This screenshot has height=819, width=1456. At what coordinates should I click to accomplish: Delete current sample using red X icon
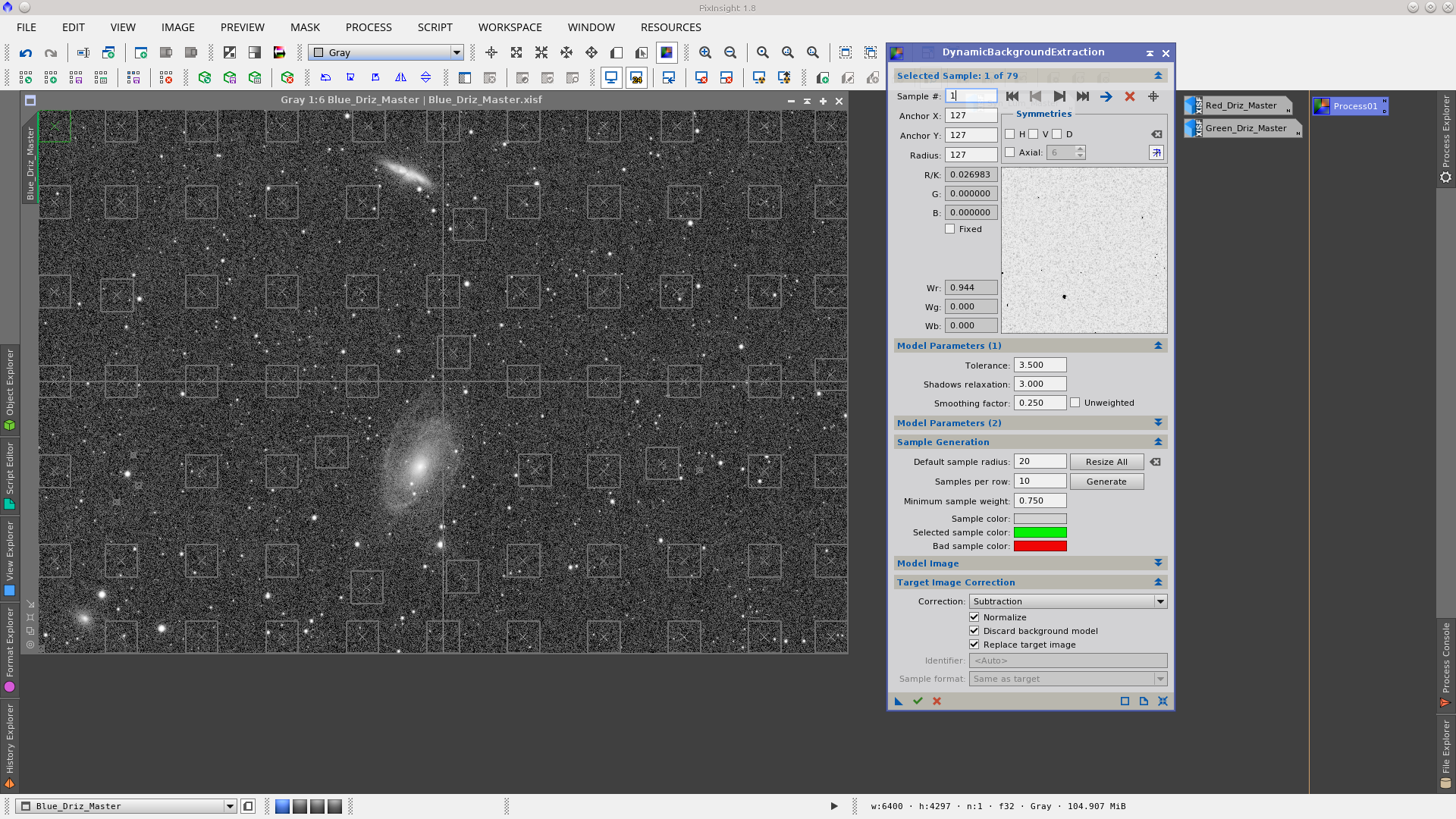point(1129,96)
